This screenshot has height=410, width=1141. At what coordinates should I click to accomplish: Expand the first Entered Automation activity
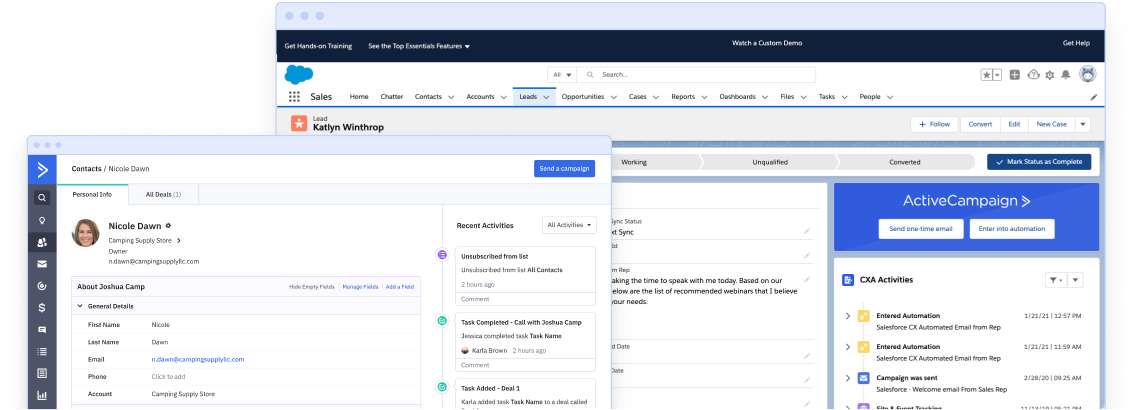click(848, 316)
